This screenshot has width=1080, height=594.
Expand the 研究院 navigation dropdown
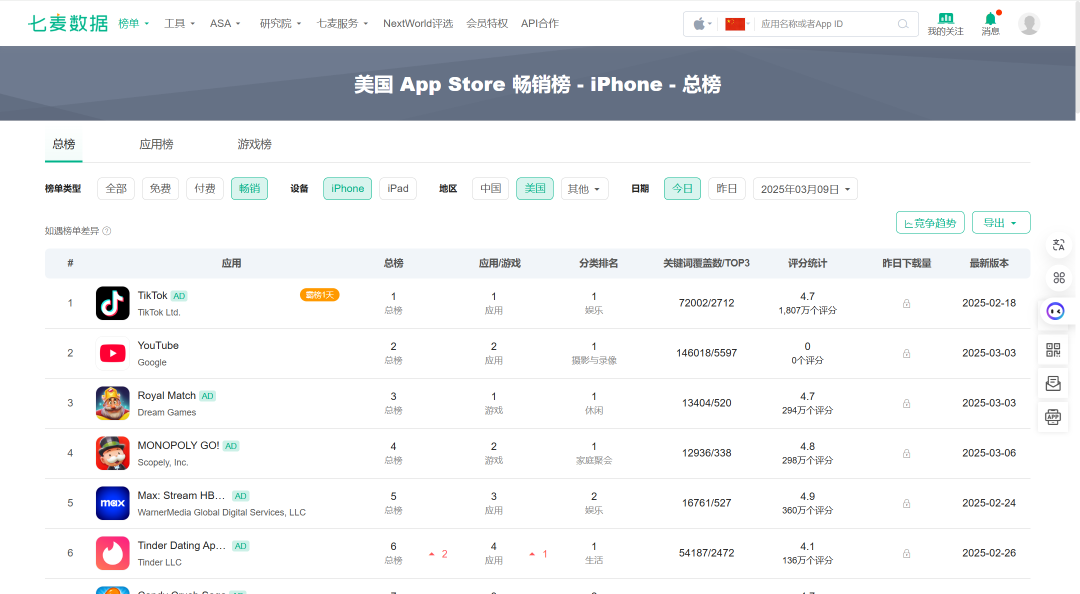[280, 23]
